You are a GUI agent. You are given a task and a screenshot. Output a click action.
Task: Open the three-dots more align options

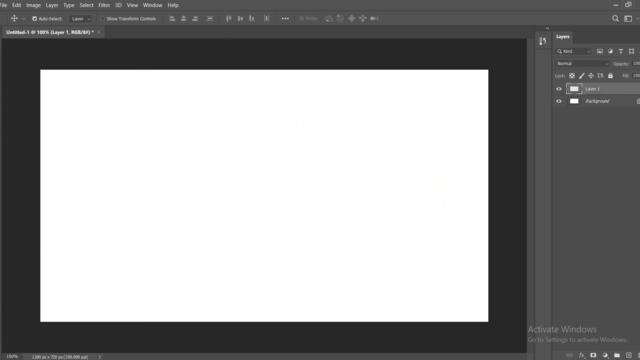click(285, 19)
